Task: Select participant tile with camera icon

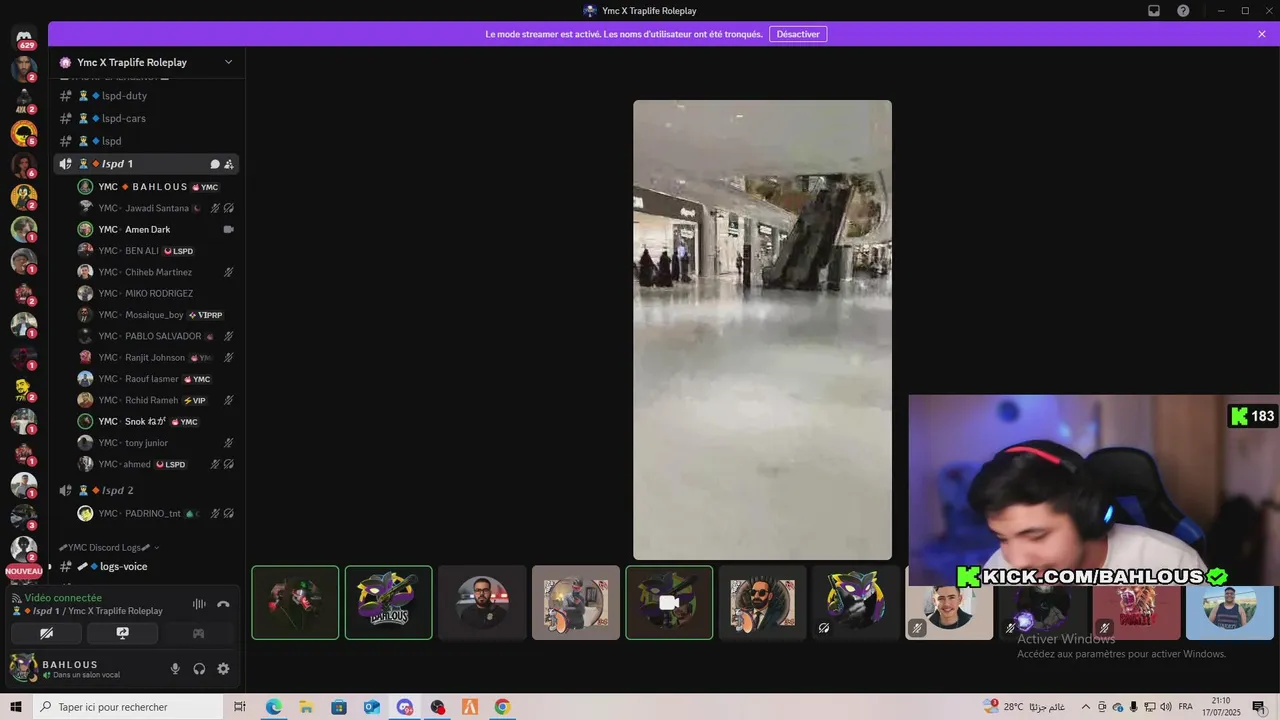Action: (669, 602)
